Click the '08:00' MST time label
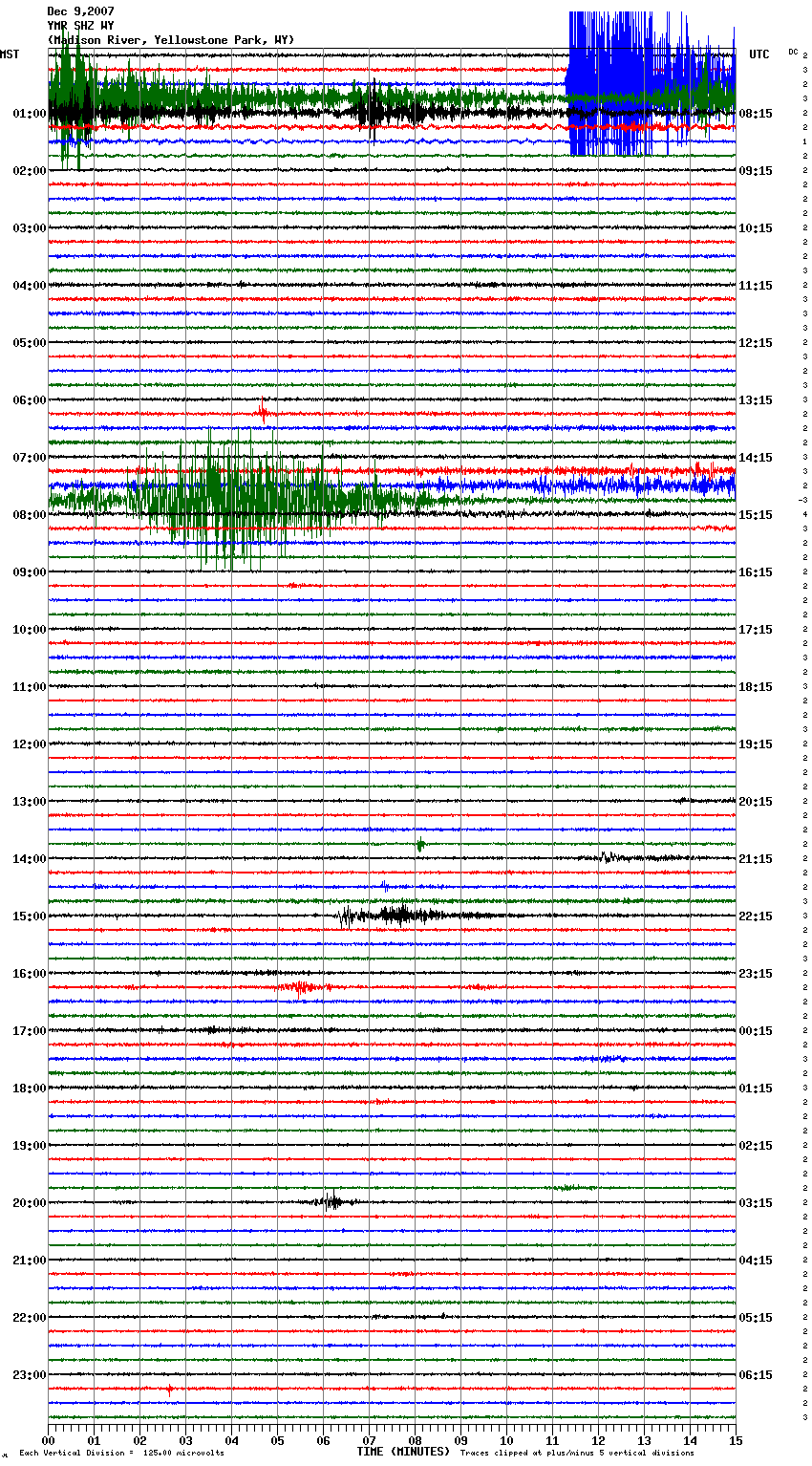The height and width of the screenshot is (1466, 812). click(x=30, y=515)
